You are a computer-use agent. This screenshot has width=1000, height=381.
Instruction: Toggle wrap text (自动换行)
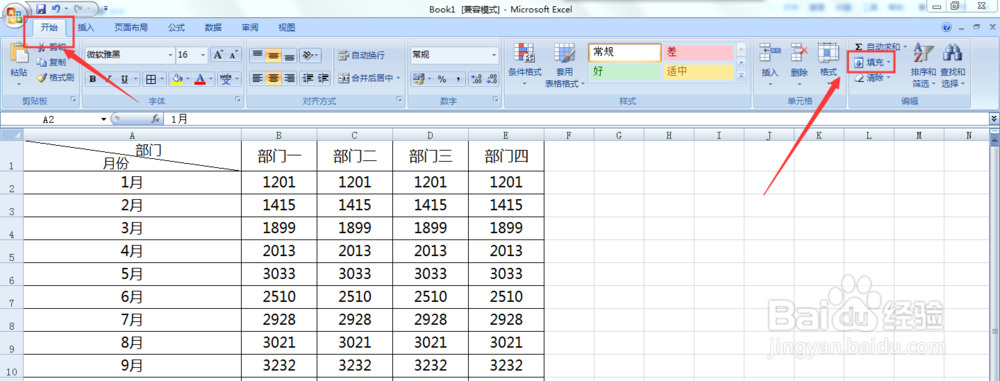362,55
